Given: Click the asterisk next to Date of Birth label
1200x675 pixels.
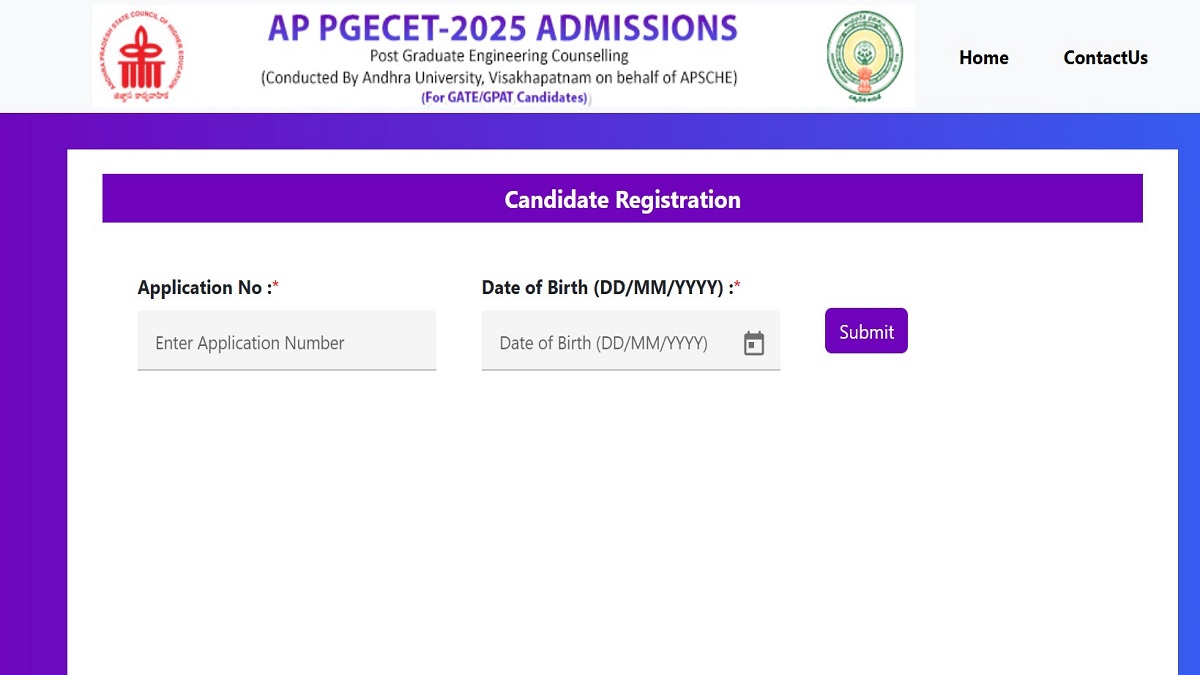Looking at the screenshot, I should pos(737,281).
